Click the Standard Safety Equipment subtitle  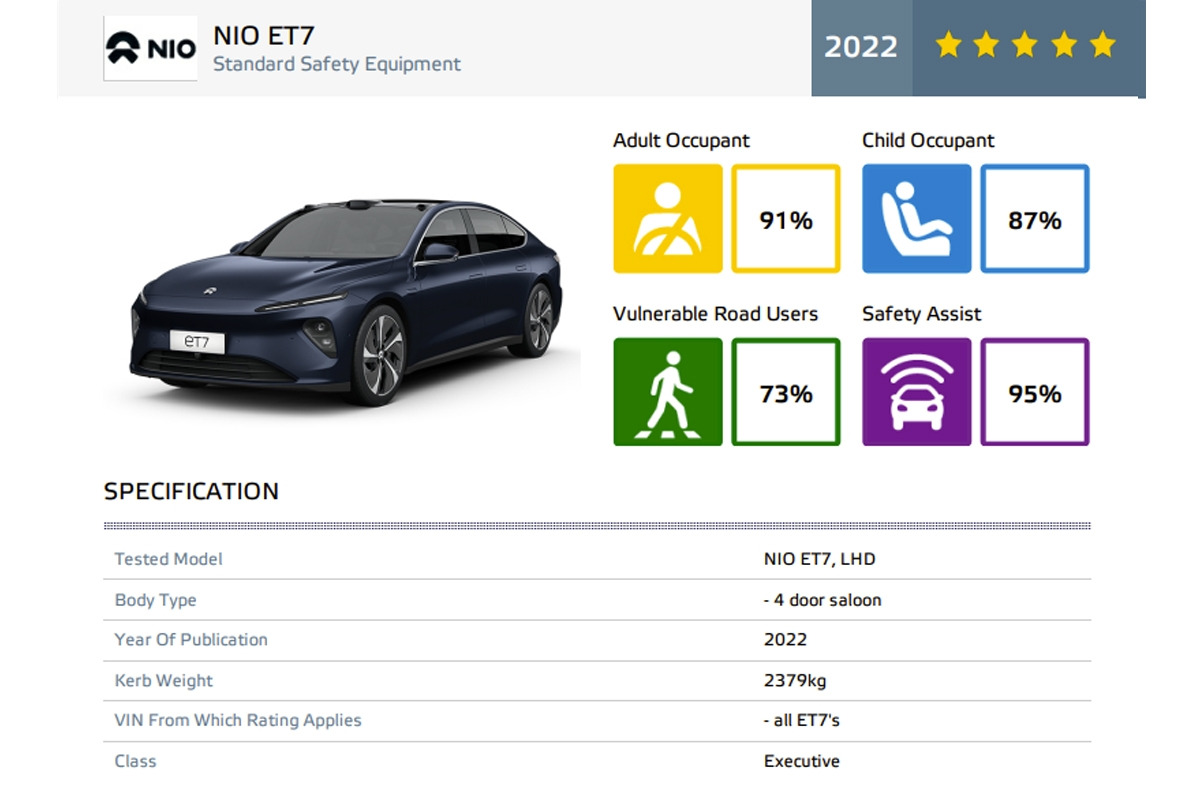pyautogui.click(x=337, y=64)
